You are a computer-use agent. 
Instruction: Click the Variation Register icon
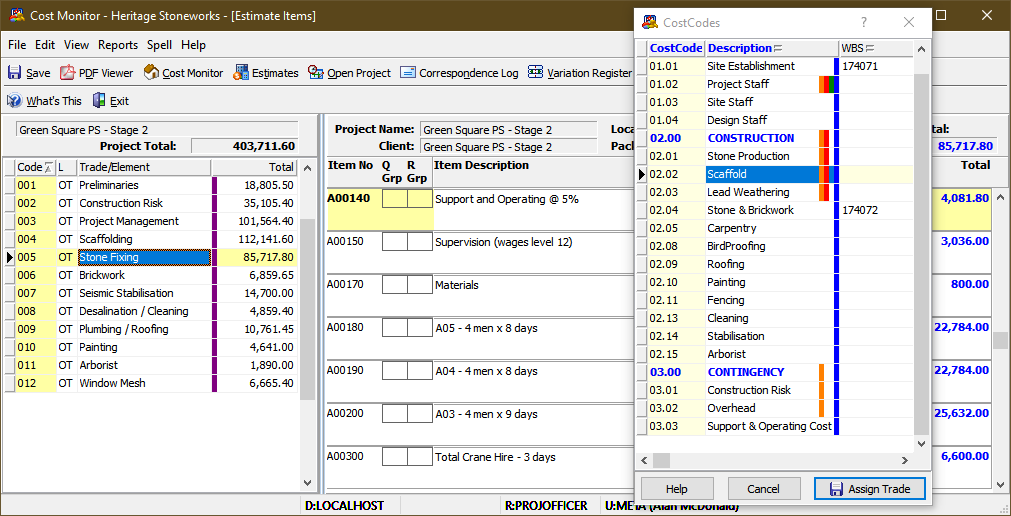coord(535,72)
